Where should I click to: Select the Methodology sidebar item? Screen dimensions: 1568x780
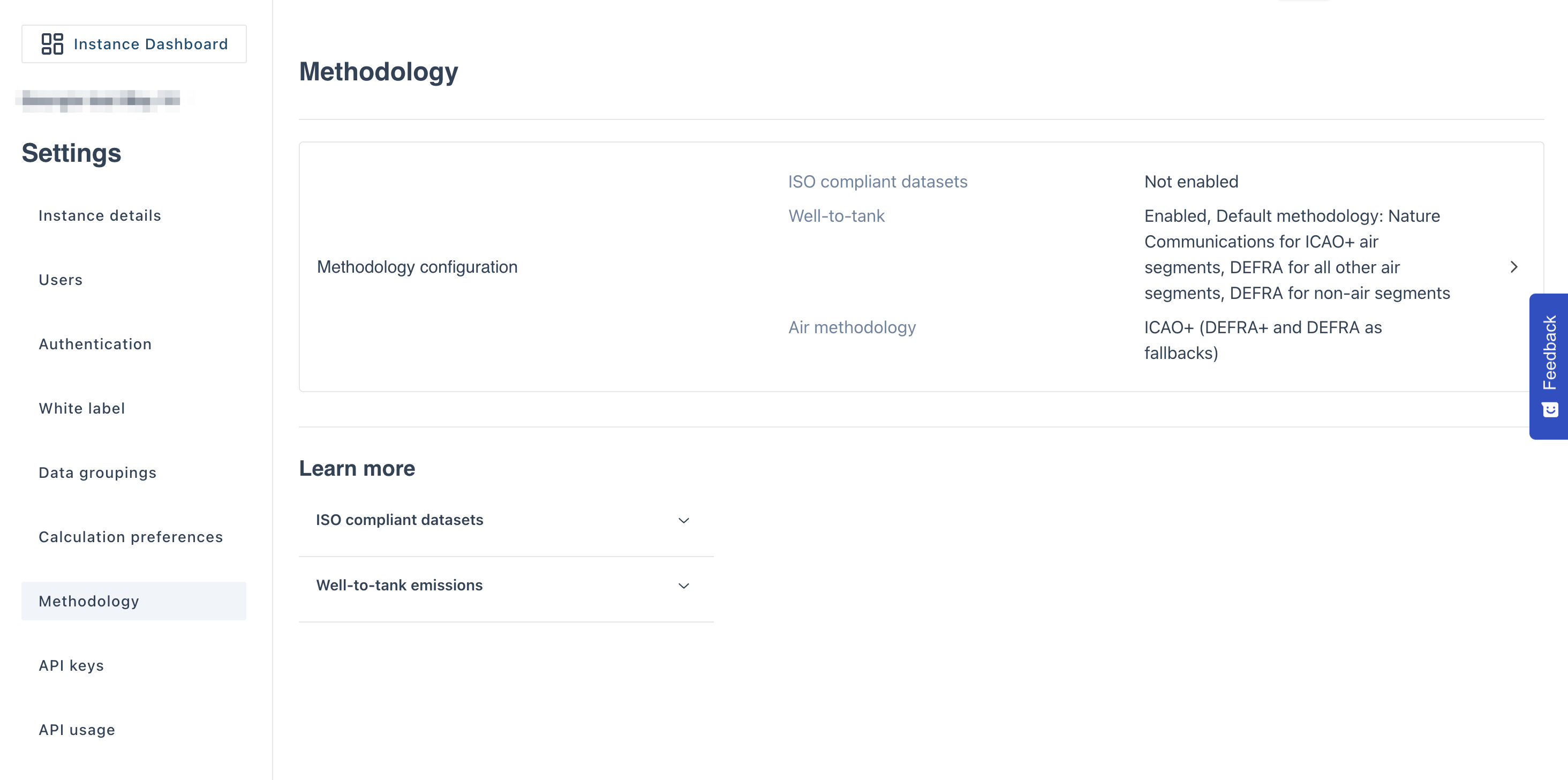(89, 602)
